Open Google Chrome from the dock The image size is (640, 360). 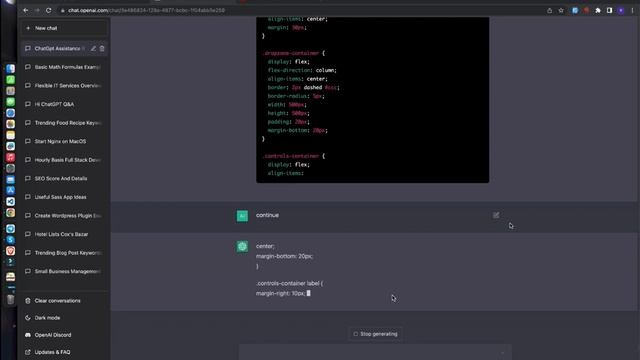pos(11,212)
